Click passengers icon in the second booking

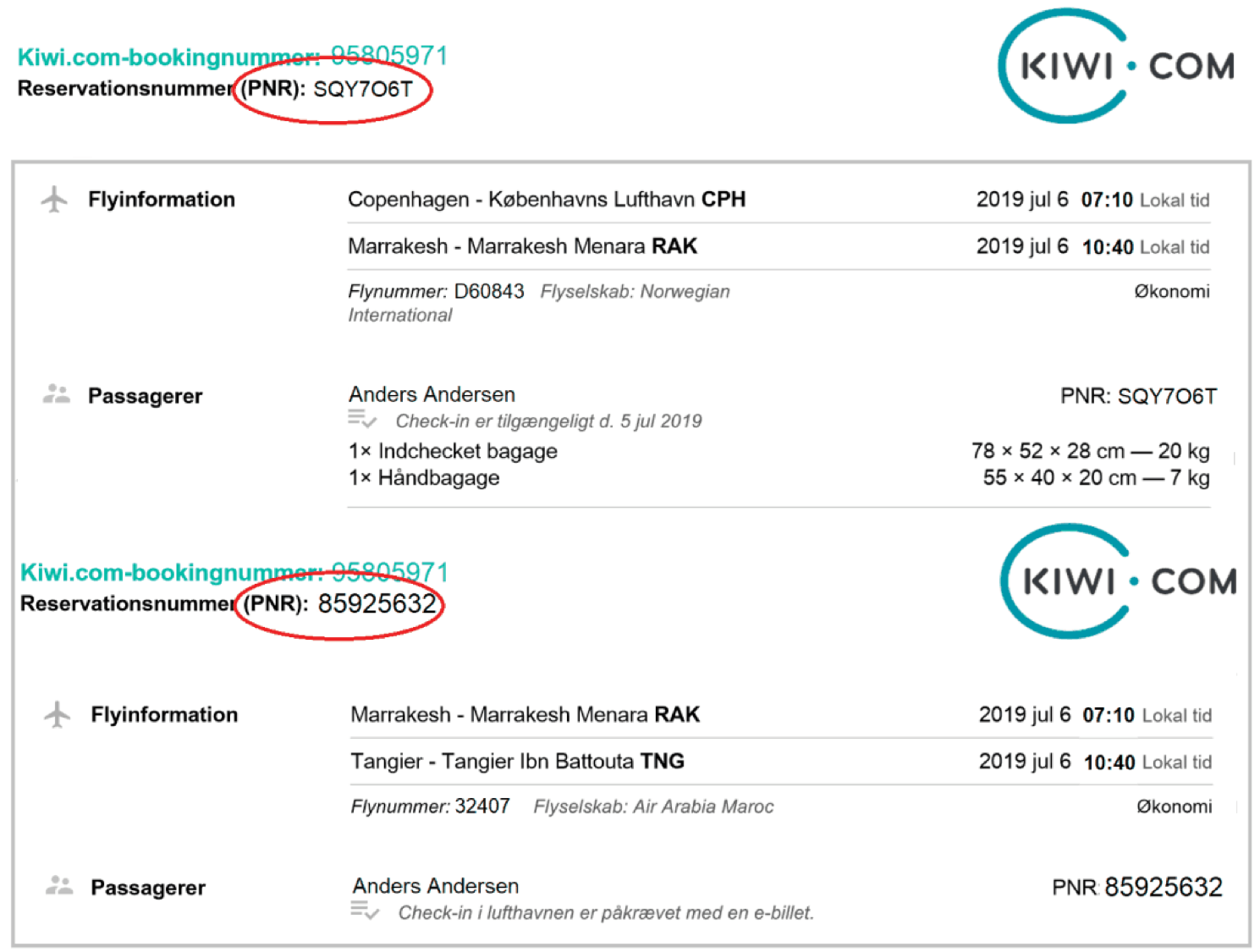pyautogui.click(x=58, y=886)
